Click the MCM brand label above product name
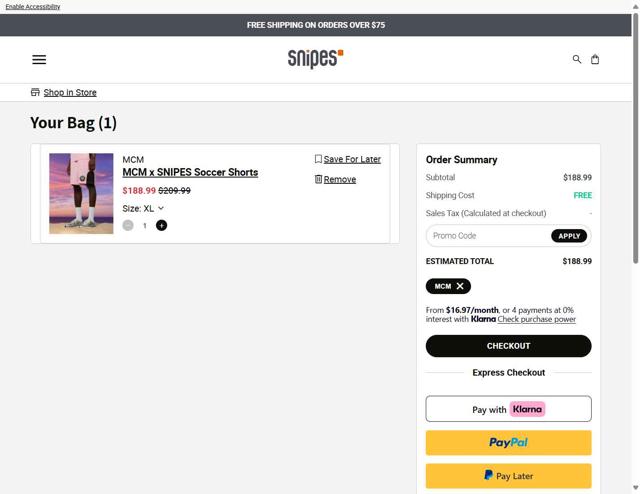The image size is (640, 494). click(x=133, y=160)
